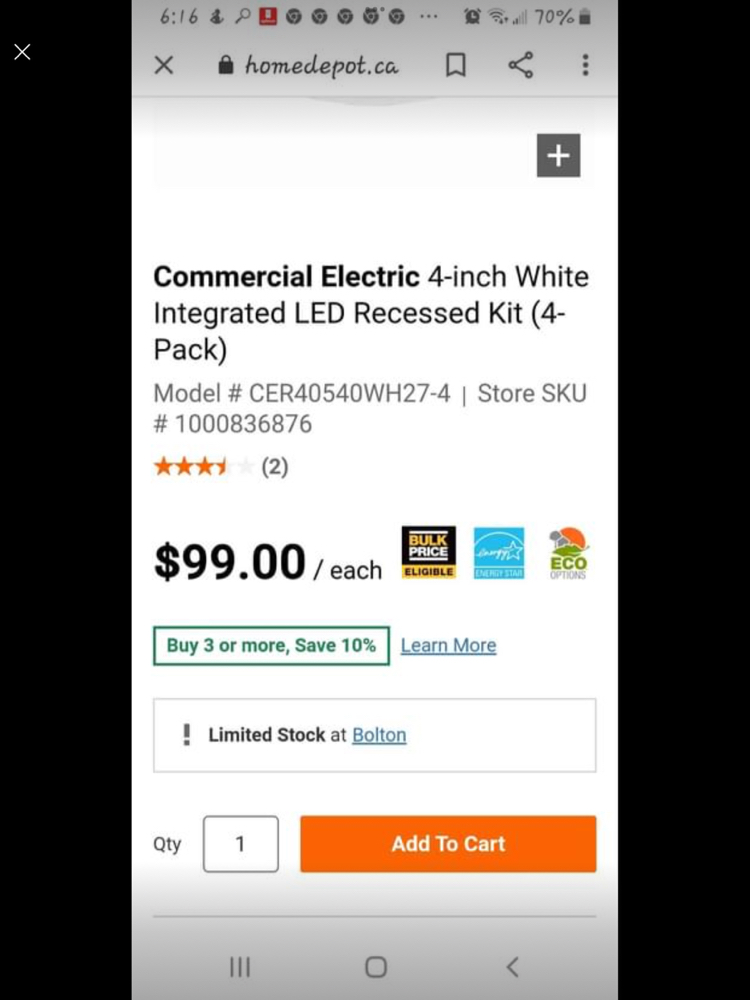Viewport: 750px width, 1000px height.
Task: Add the LED kit to cart
Action: pos(448,844)
